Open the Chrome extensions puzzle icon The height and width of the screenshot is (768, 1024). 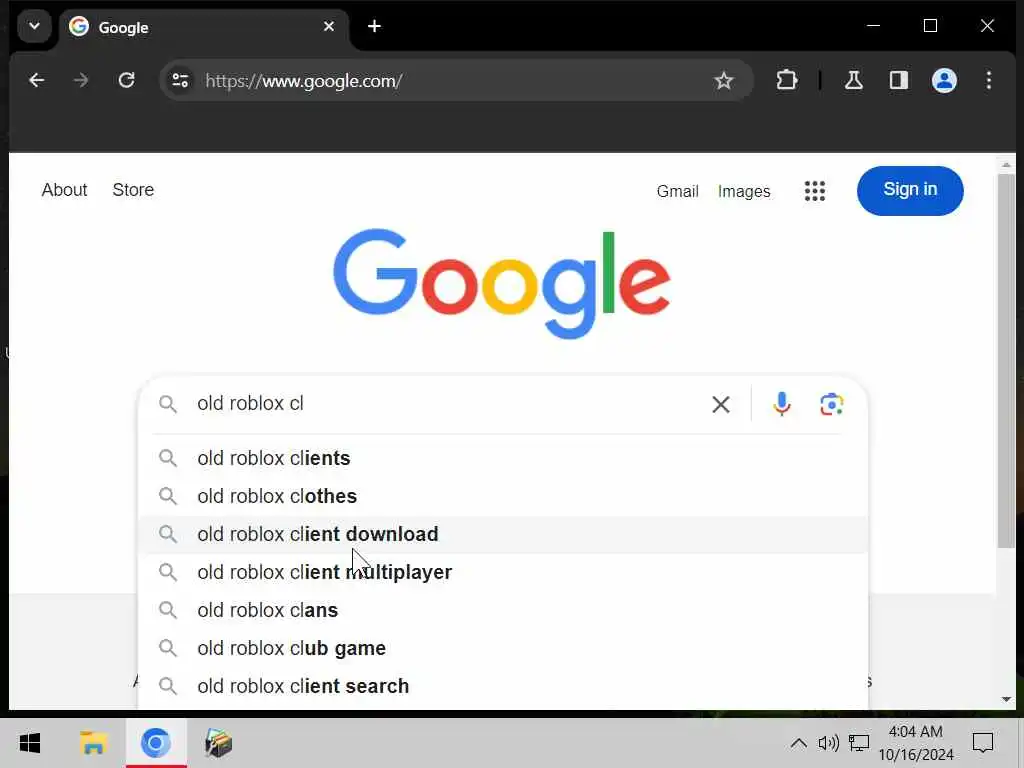787,81
